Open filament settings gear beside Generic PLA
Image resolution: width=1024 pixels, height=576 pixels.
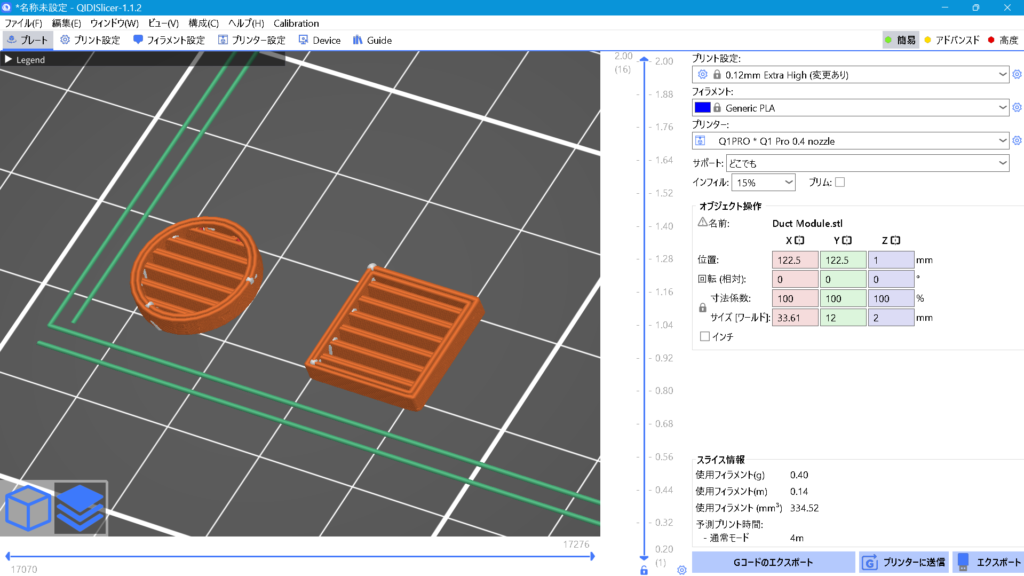tap(1017, 107)
